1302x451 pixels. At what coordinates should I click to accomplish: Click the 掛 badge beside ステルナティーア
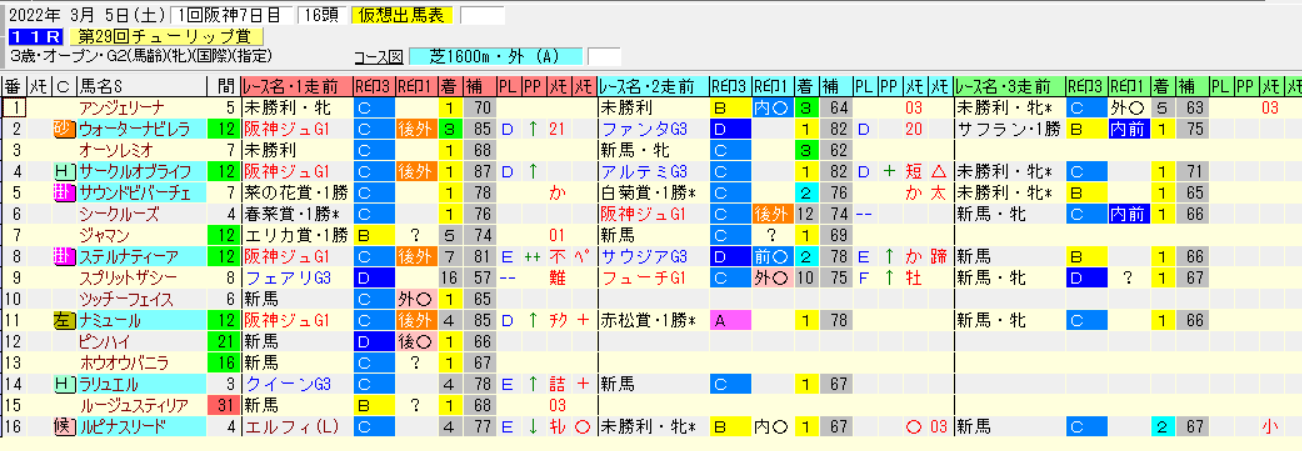(62, 257)
